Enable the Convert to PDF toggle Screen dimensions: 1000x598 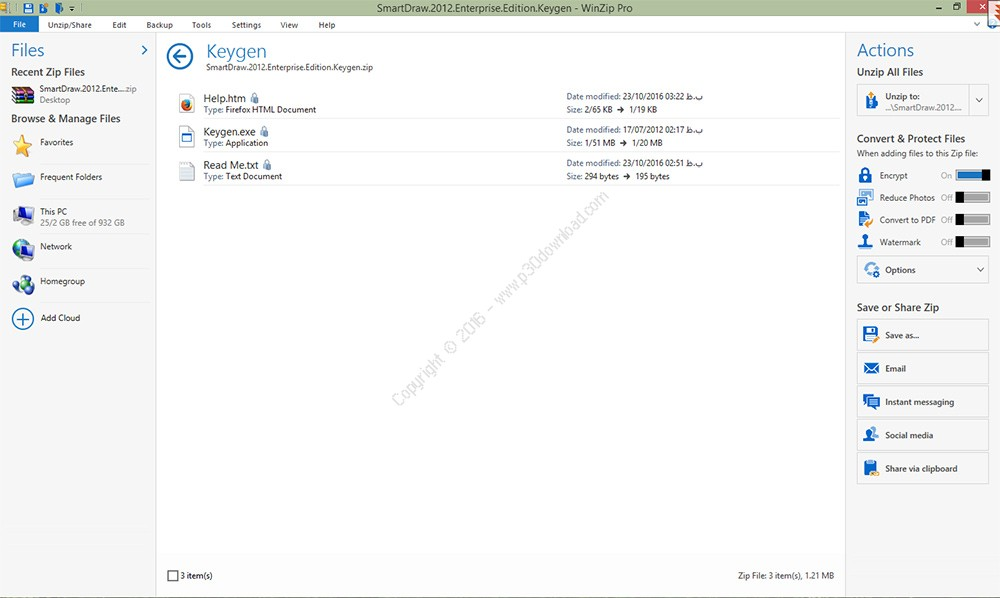(973, 220)
